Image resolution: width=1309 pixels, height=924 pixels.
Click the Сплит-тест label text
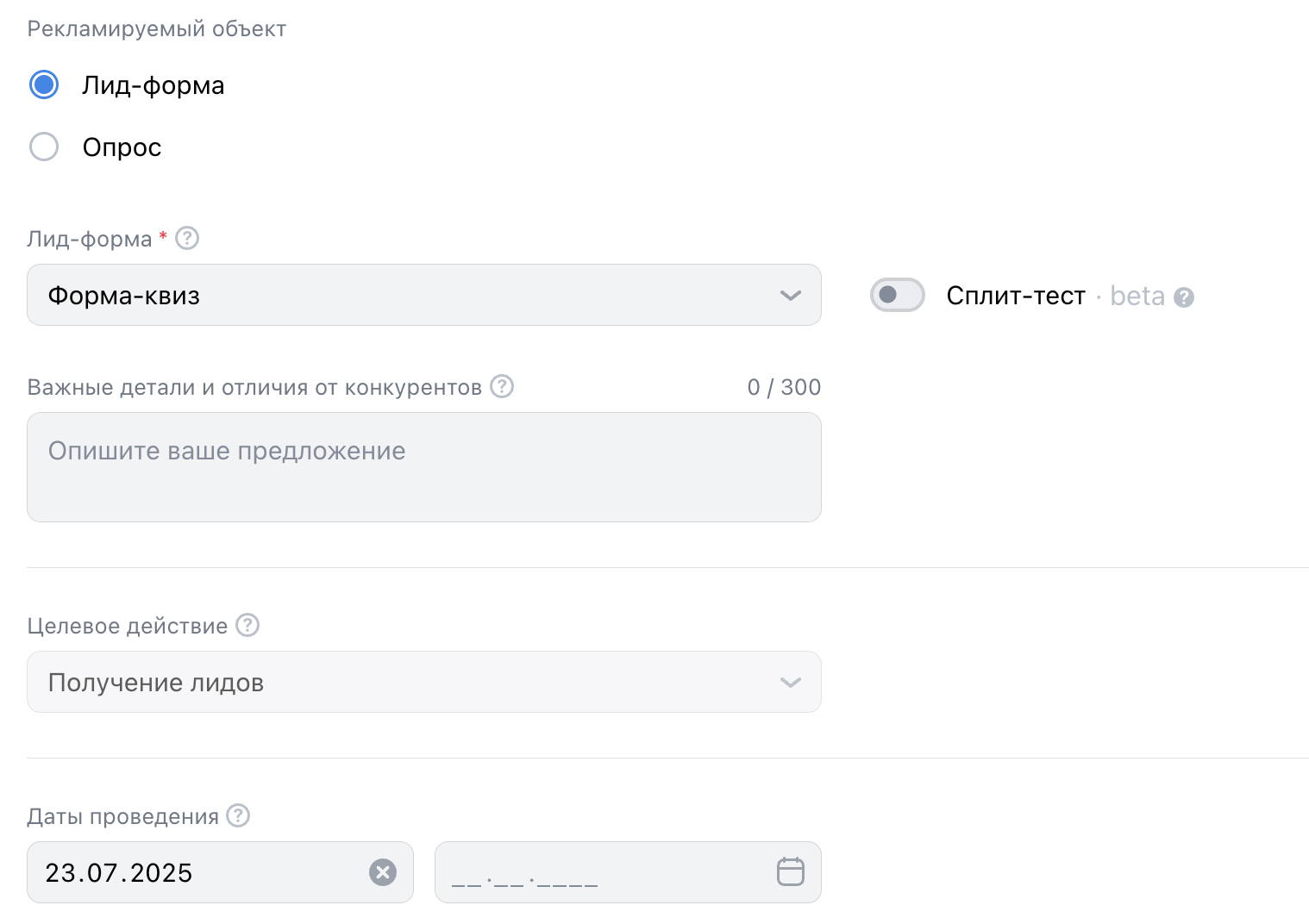point(1015,296)
